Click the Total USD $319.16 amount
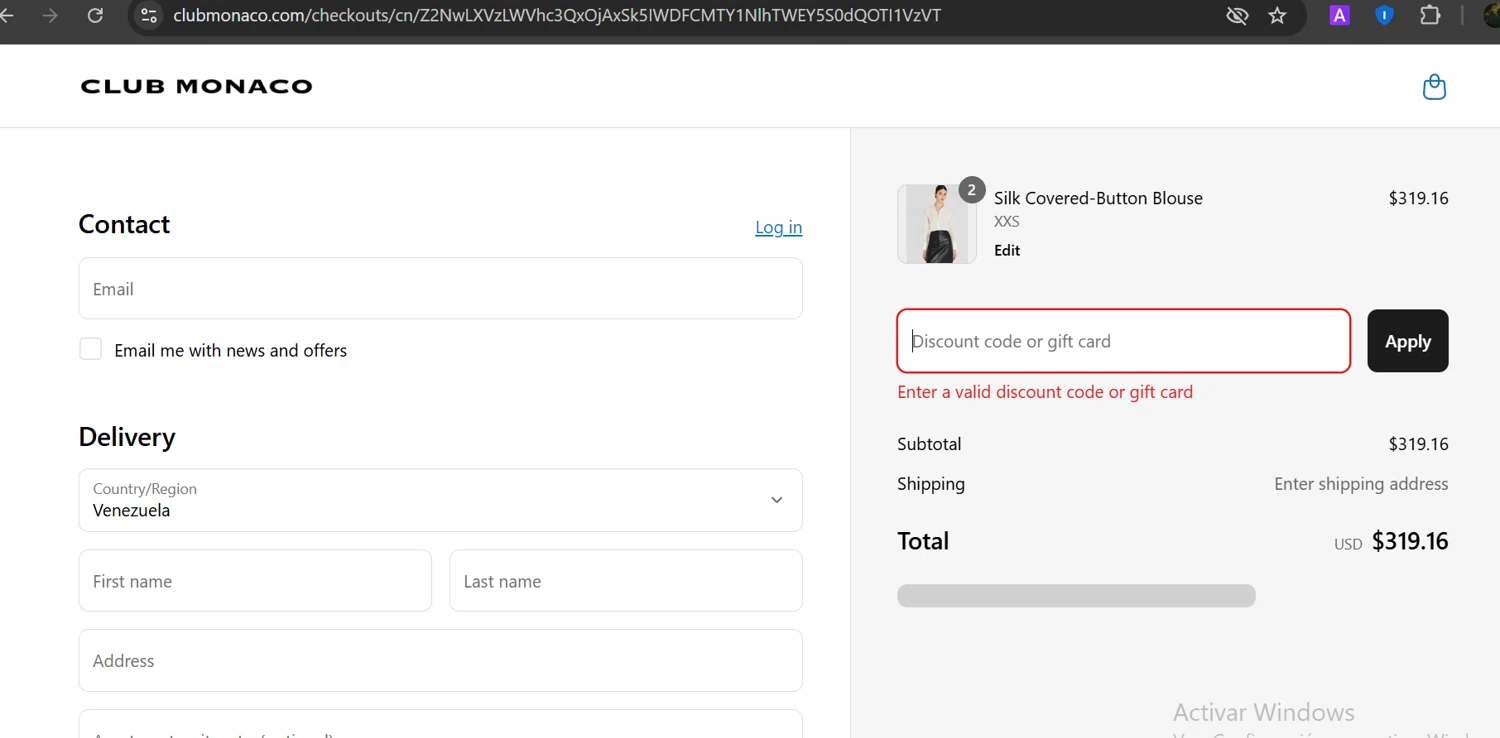The image size is (1500, 738). click(x=1391, y=541)
